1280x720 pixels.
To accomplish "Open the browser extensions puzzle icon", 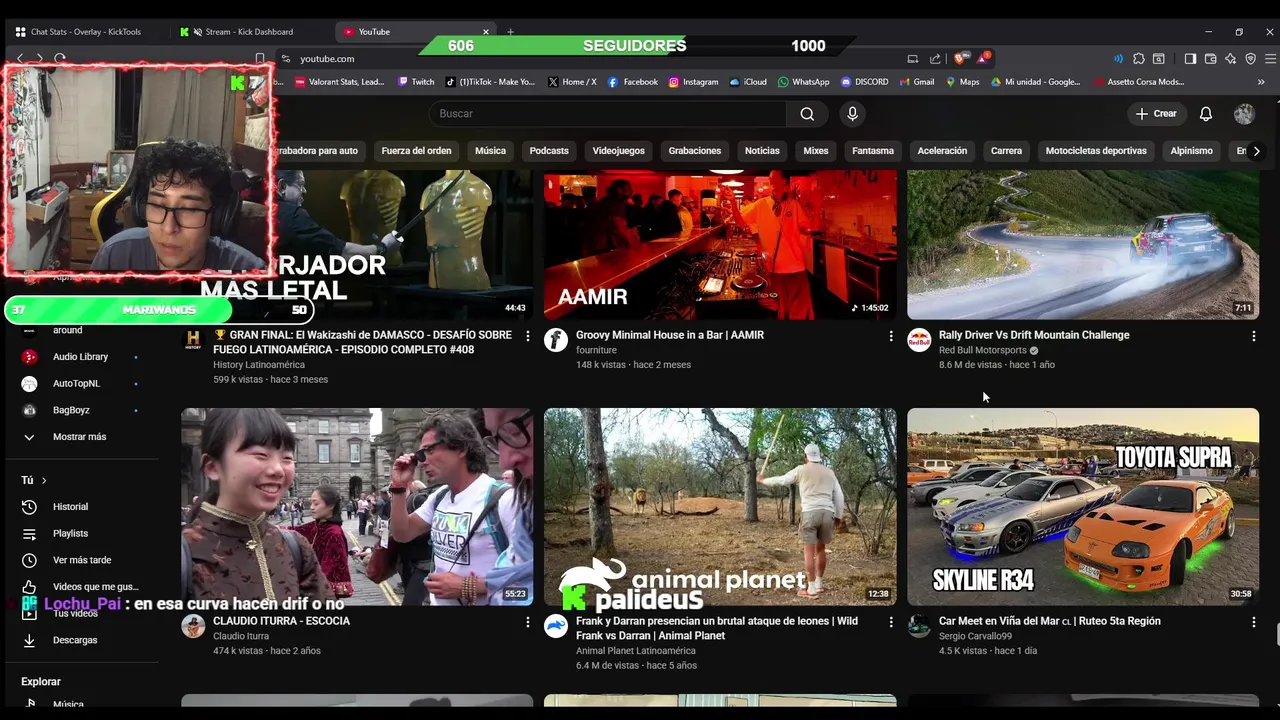I will coord(1138,59).
